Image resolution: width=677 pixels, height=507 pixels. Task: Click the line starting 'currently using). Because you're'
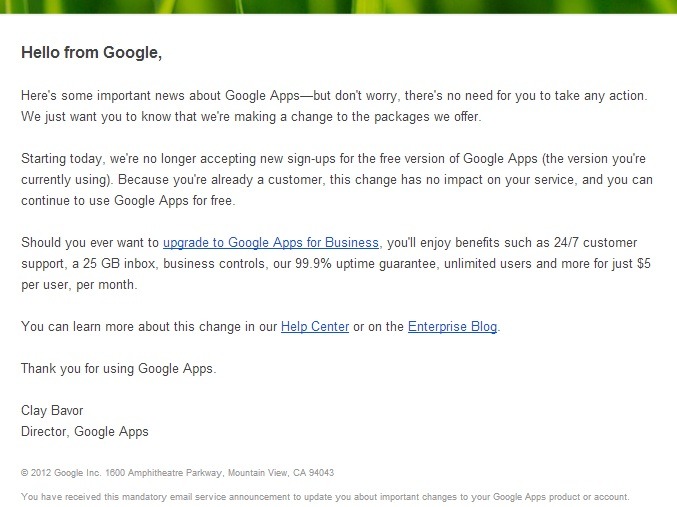[337, 180]
